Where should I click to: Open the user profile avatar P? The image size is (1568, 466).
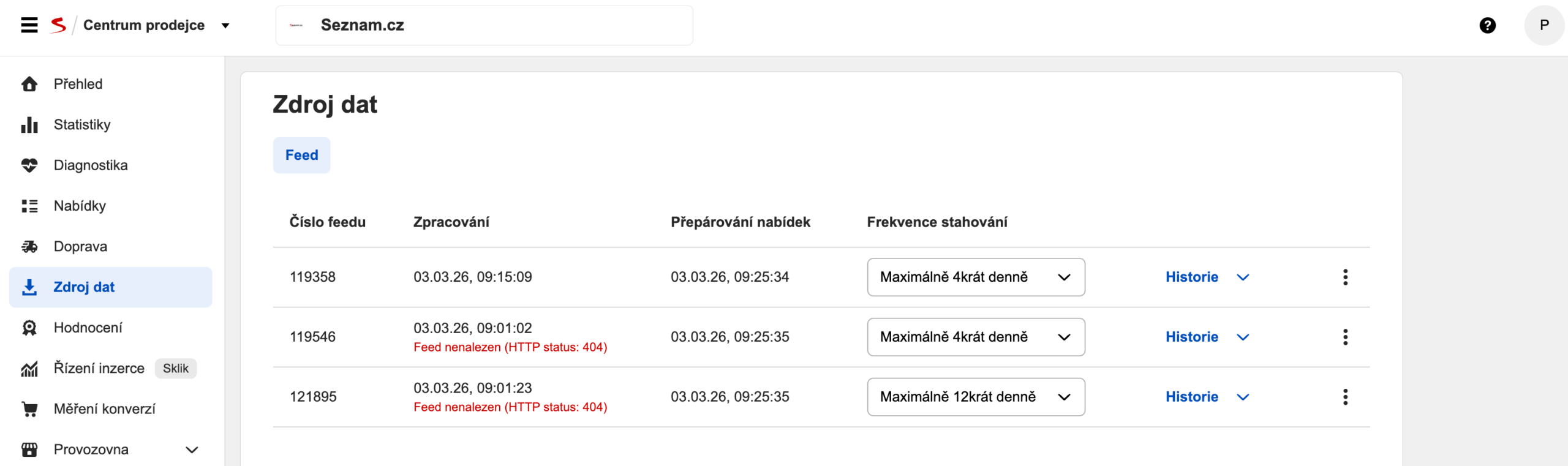1543,25
